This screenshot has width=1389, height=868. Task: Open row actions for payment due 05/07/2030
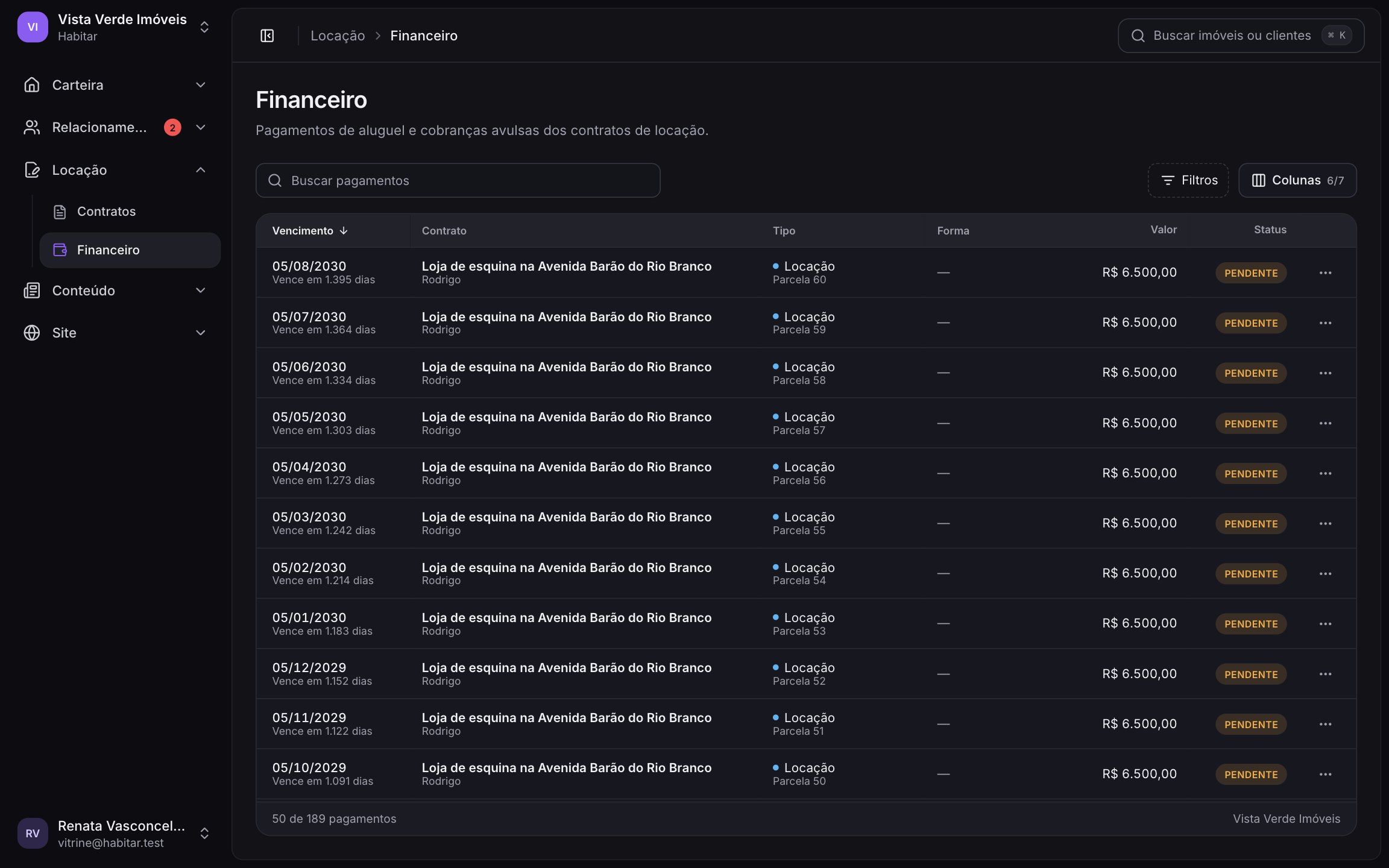tap(1325, 323)
